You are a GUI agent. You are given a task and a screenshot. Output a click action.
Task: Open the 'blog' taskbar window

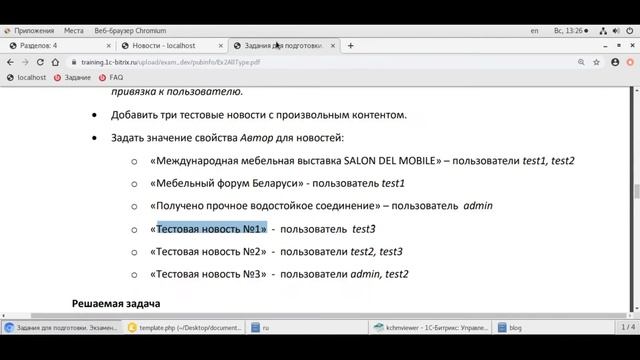click(x=554, y=327)
